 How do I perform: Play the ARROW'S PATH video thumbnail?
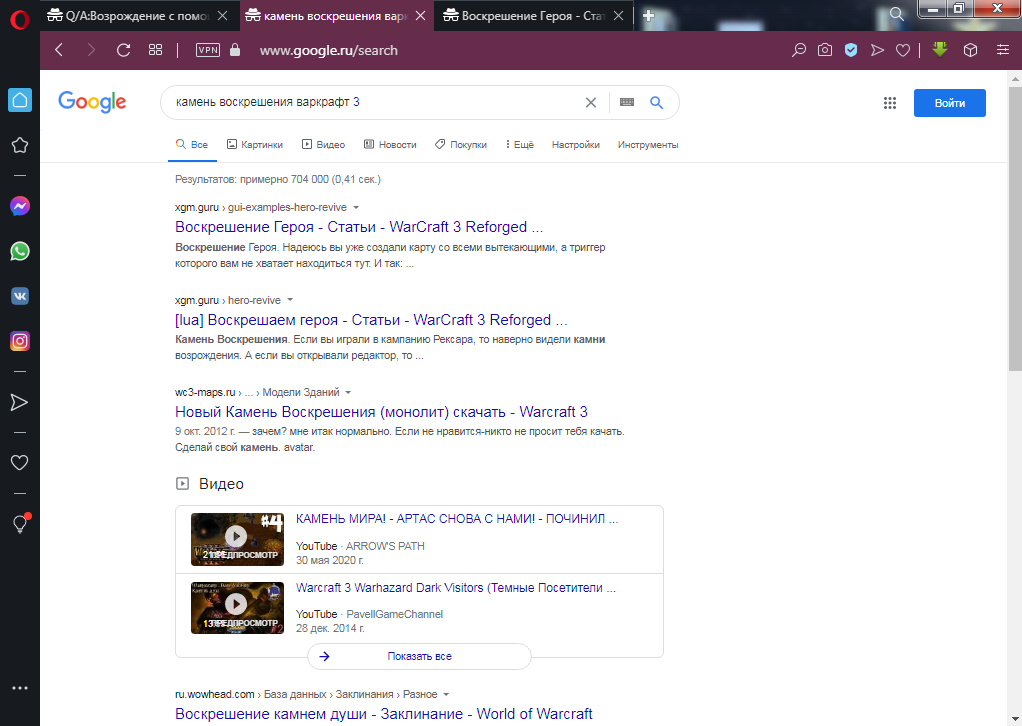237,539
